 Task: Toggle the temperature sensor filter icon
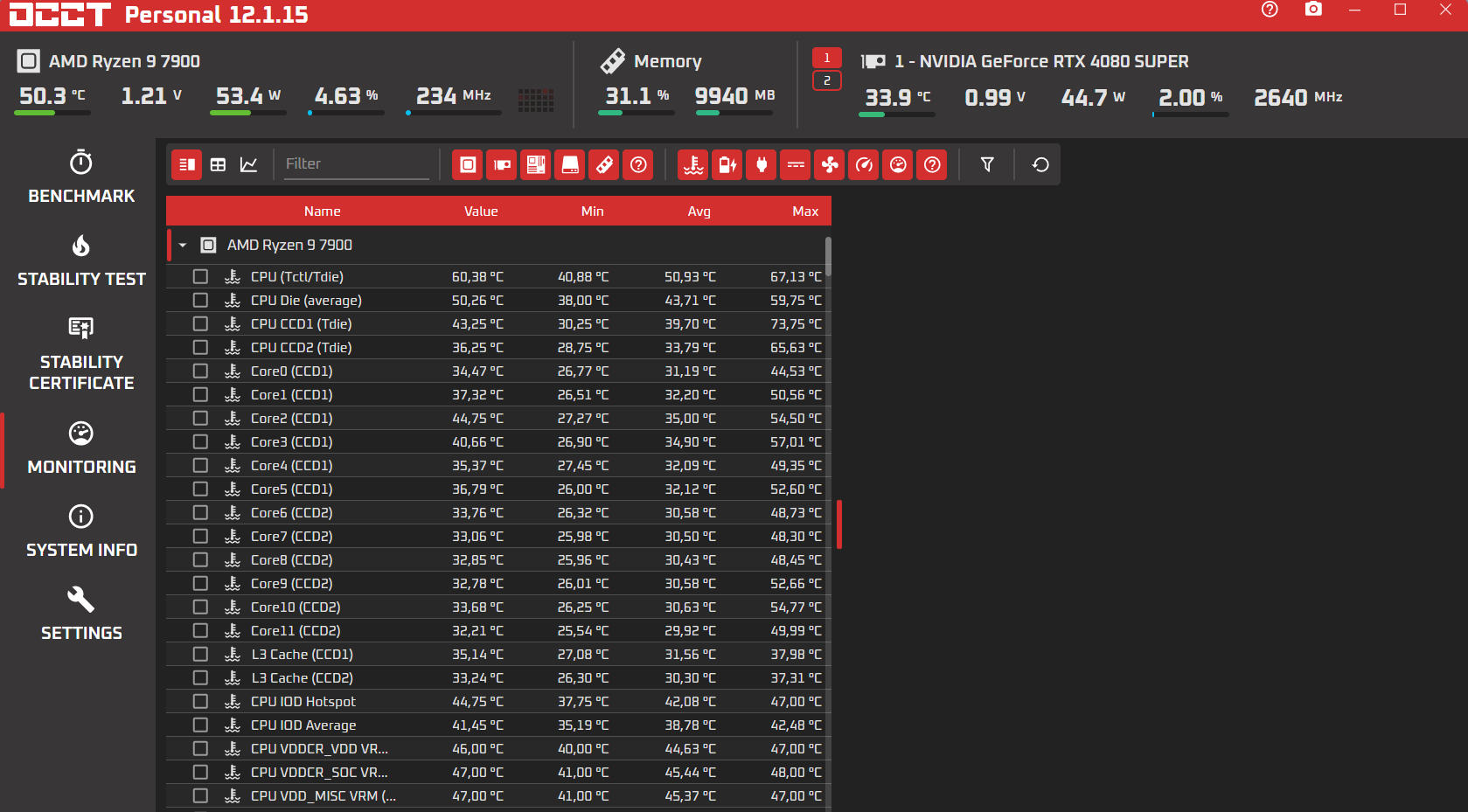point(693,164)
